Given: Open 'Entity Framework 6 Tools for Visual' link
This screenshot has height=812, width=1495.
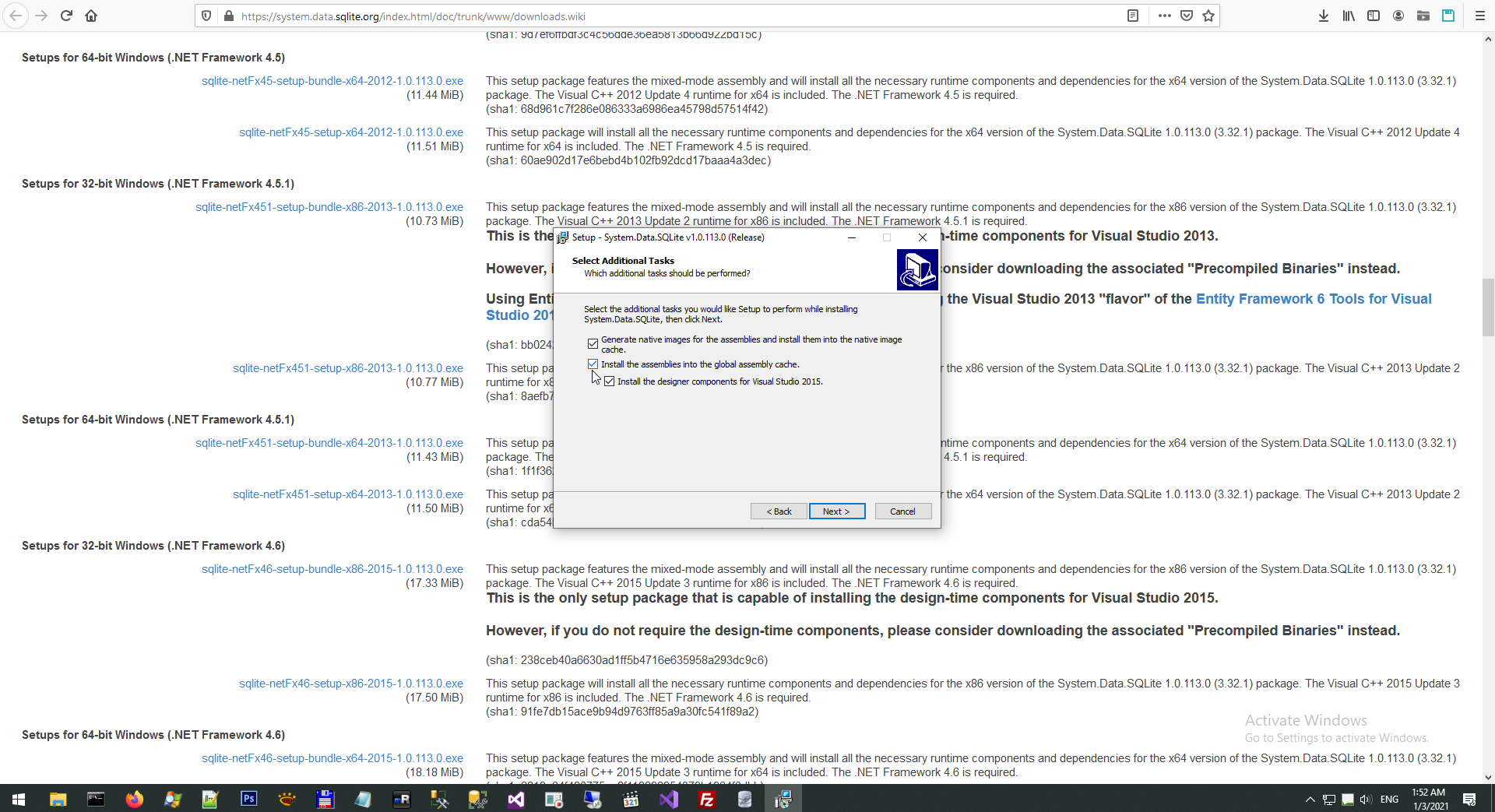Looking at the screenshot, I should tap(1314, 299).
